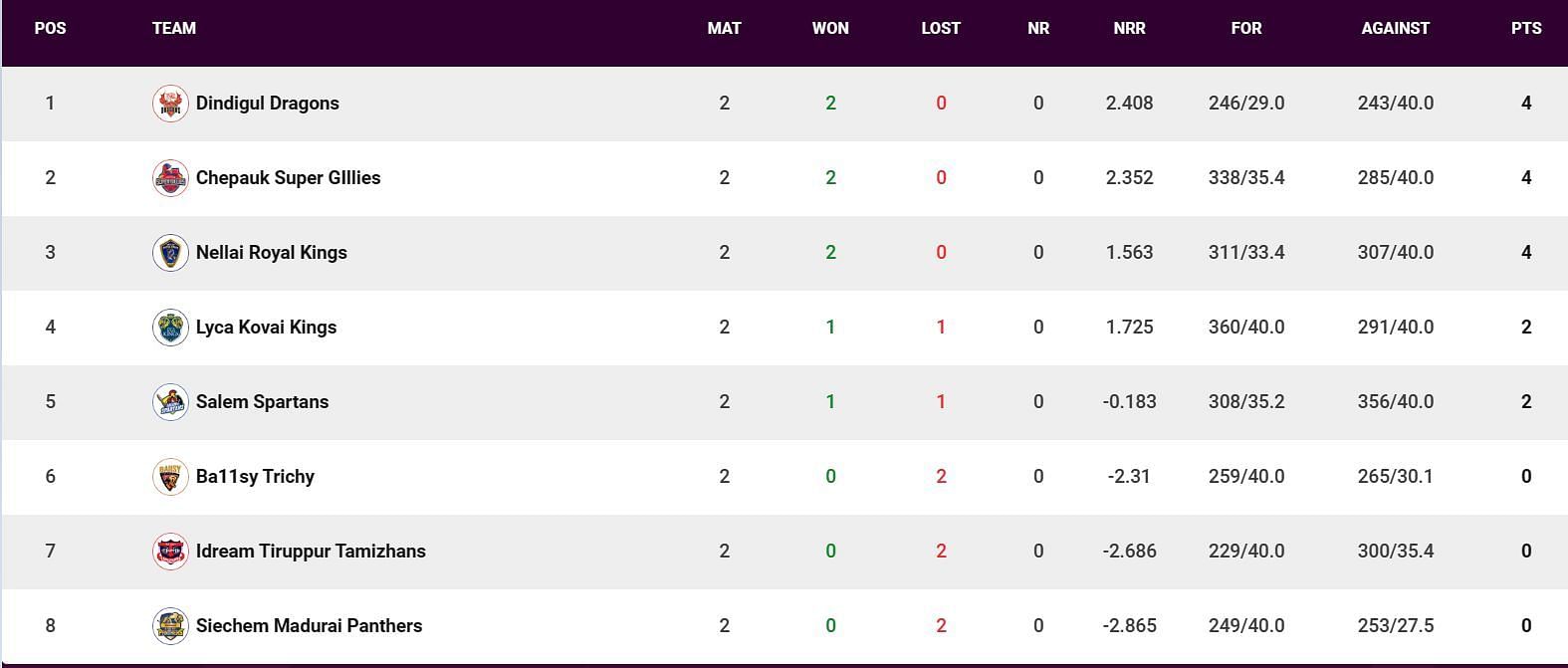Click the Dindigul Dragons team logo

[x=170, y=104]
